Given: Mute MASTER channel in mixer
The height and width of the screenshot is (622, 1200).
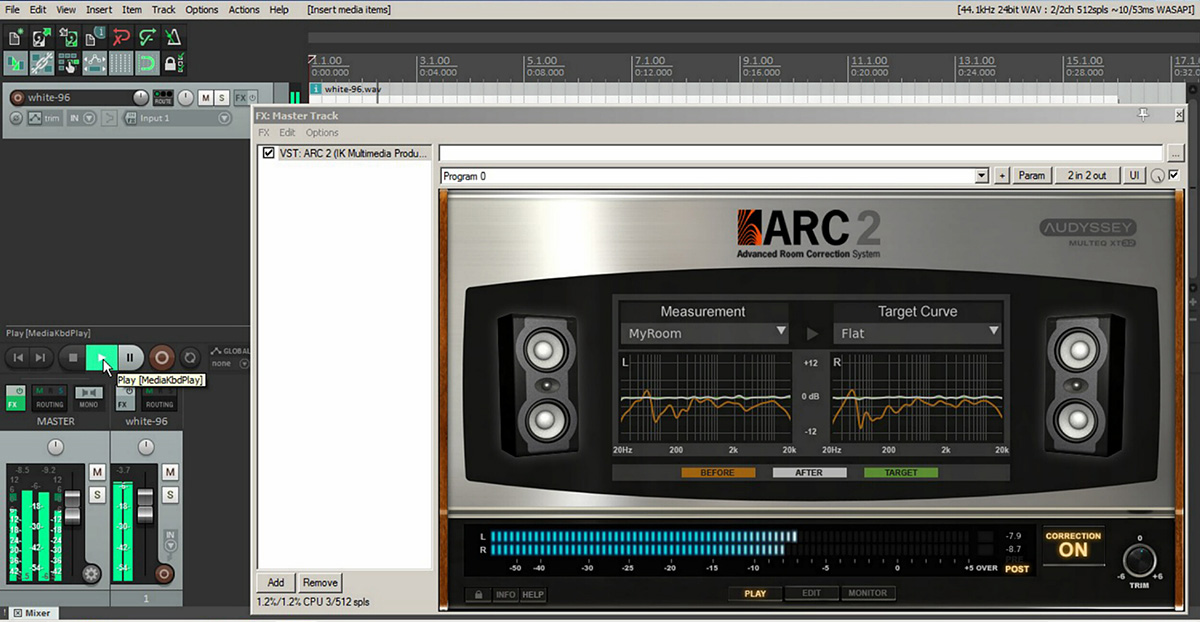Looking at the screenshot, I should tap(97, 472).
